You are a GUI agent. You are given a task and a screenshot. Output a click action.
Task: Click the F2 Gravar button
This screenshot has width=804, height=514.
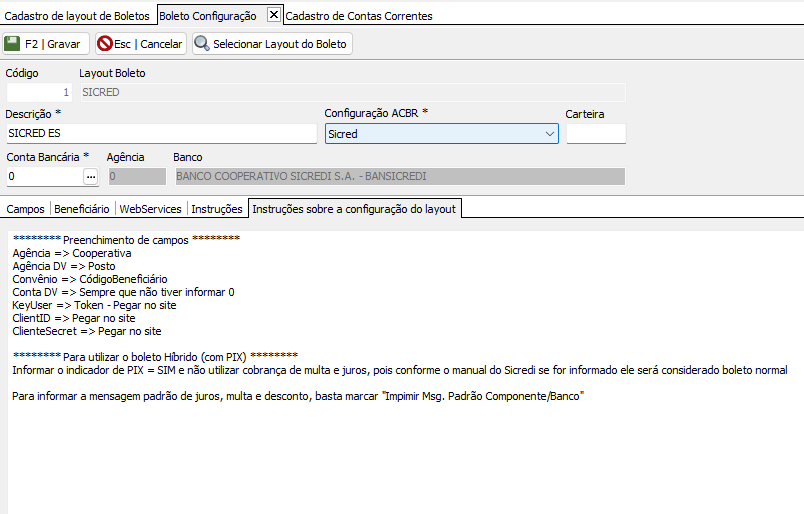coord(46,44)
